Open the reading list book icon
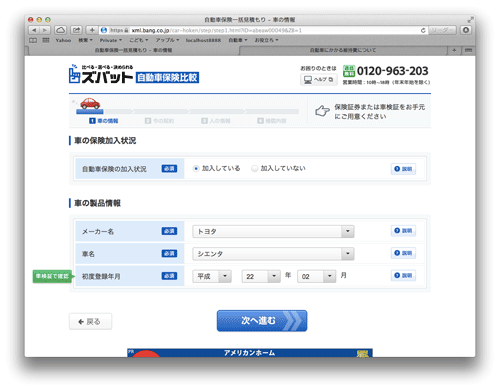 coord(33,40)
